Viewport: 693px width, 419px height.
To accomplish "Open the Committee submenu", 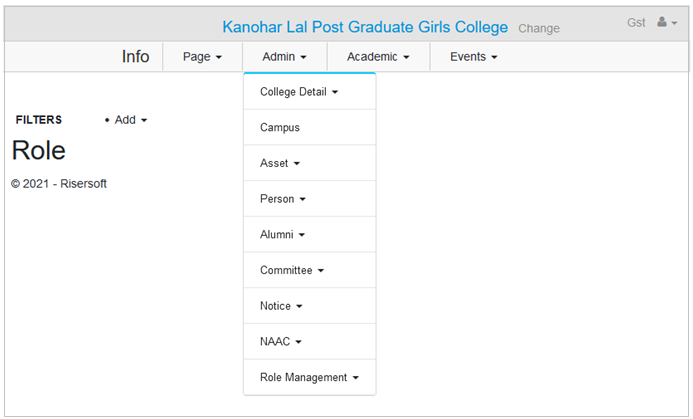I will coord(309,270).
